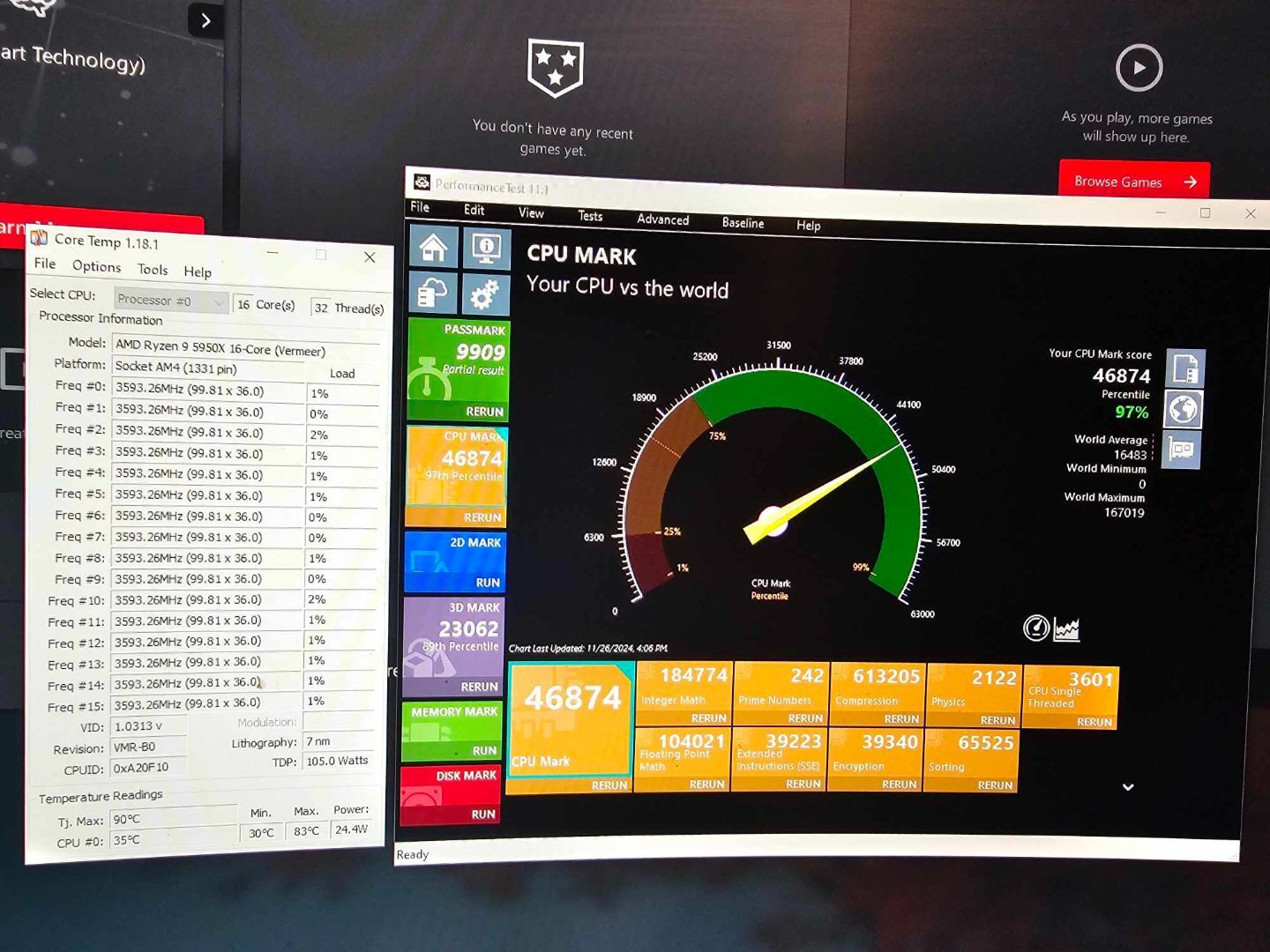The image size is (1270, 952).
Task: Click the VID 1.0313 v field
Action: pyautogui.click(x=148, y=726)
